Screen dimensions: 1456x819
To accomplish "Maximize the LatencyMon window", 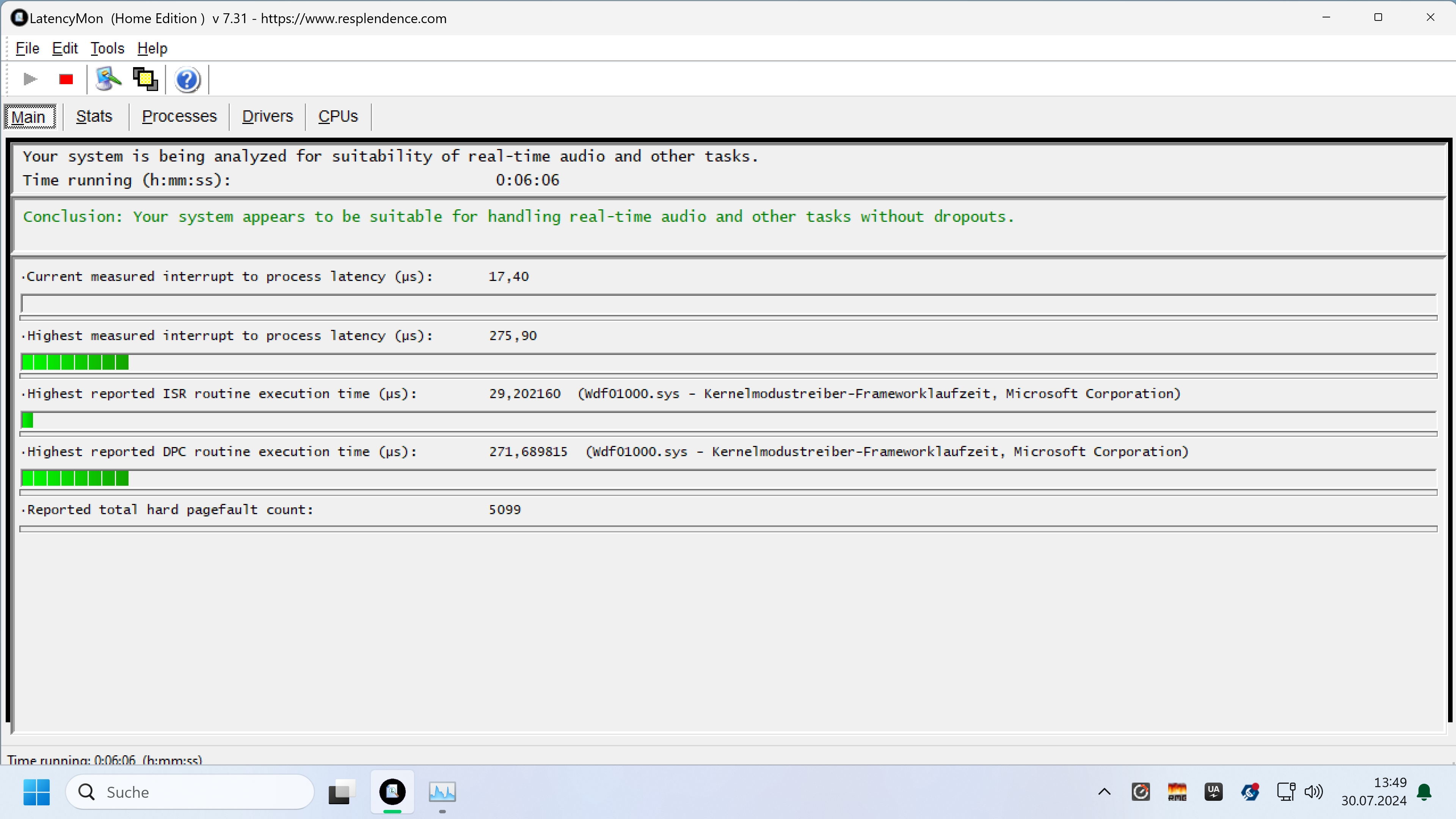I will tap(1379, 17).
